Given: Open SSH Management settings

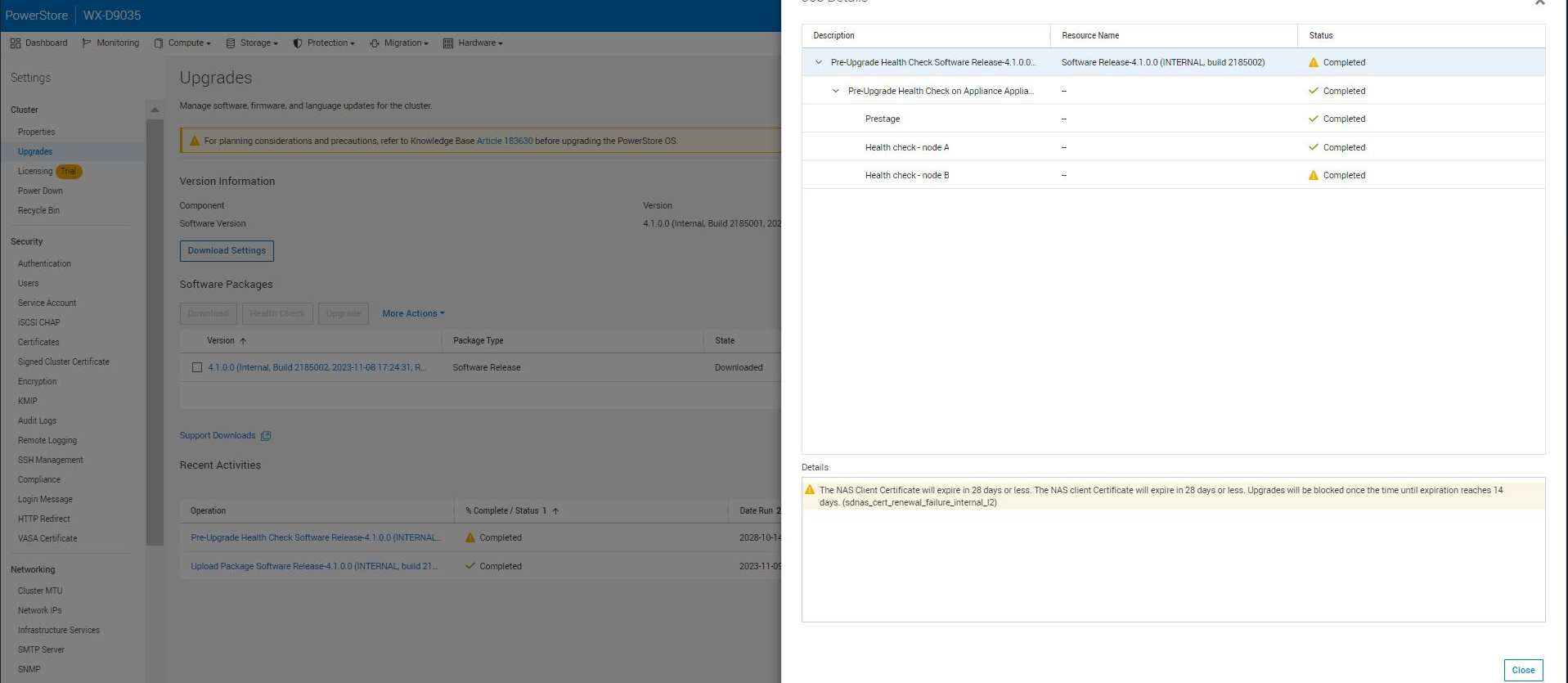Looking at the screenshot, I should coord(51,460).
